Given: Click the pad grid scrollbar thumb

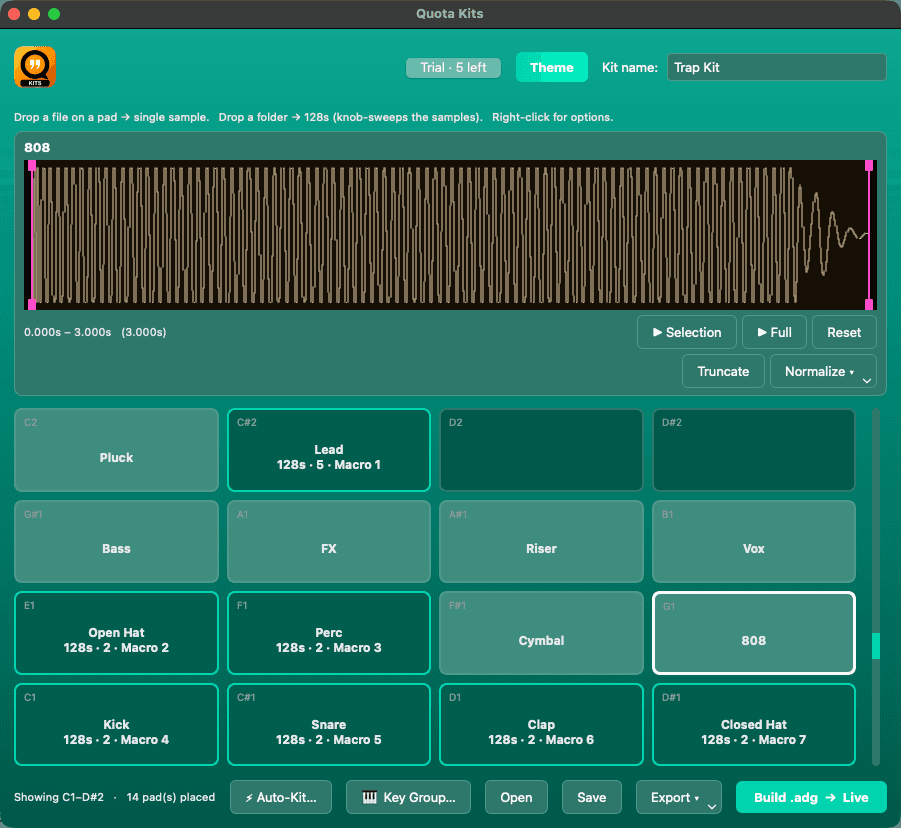Looking at the screenshot, I should coord(876,646).
